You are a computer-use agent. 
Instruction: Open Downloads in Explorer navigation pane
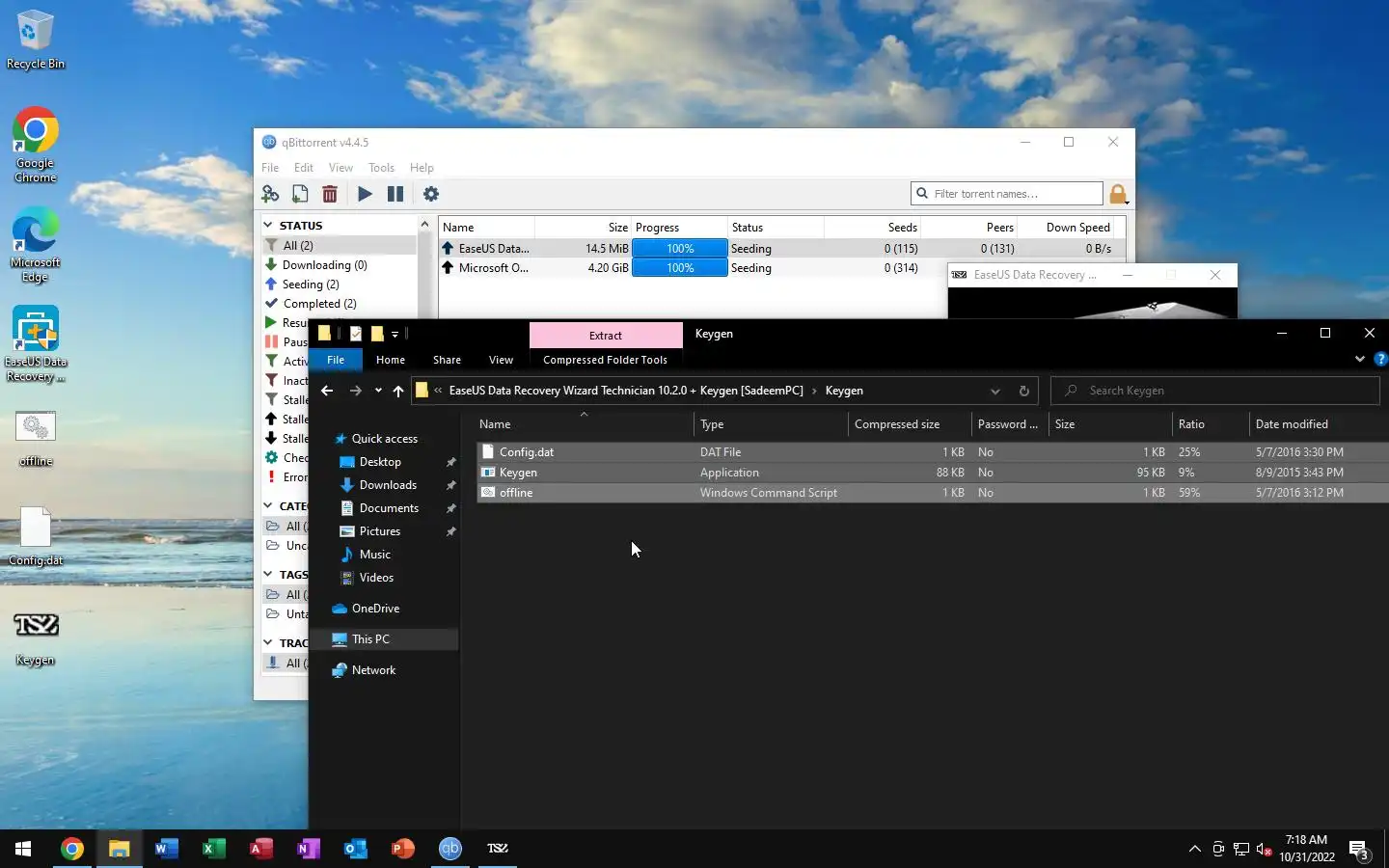pyautogui.click(x=388, y=485)
